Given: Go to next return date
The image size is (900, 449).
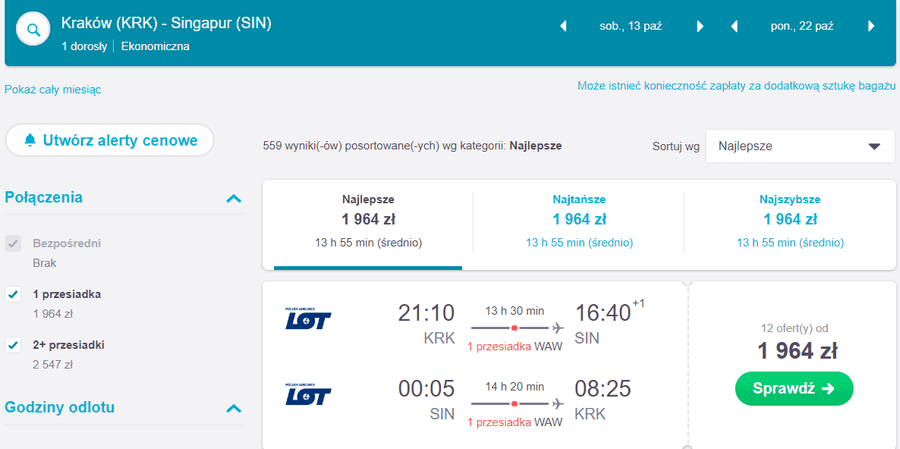Looking at the screenshot, I should (x=872, y=26).
